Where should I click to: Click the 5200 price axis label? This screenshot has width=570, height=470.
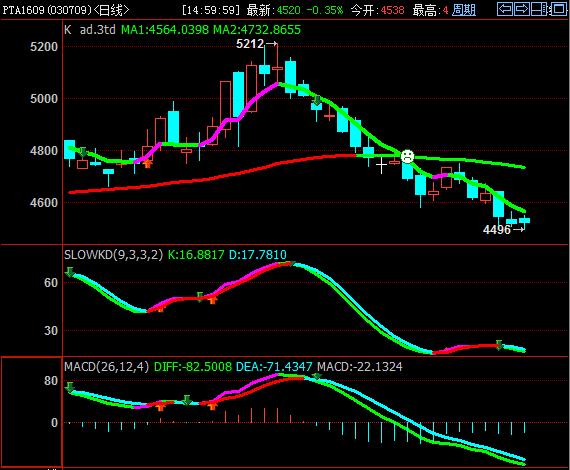tap(44, 47)
